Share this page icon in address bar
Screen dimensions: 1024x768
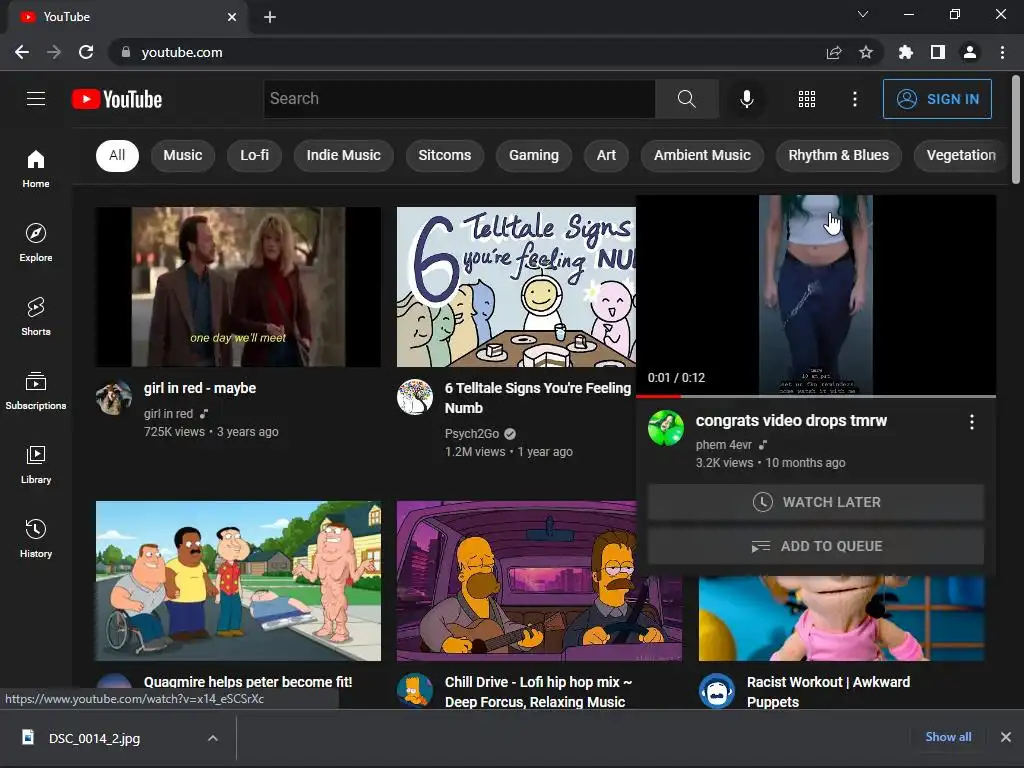834,52
